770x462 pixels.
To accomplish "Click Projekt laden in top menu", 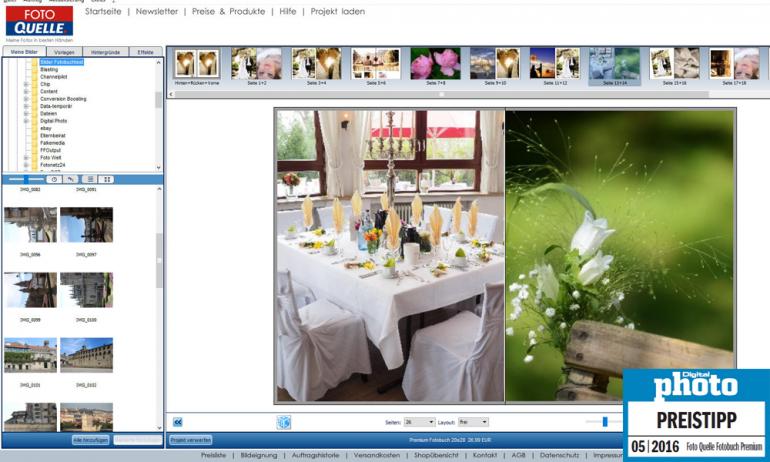I will tap(337, 11).
